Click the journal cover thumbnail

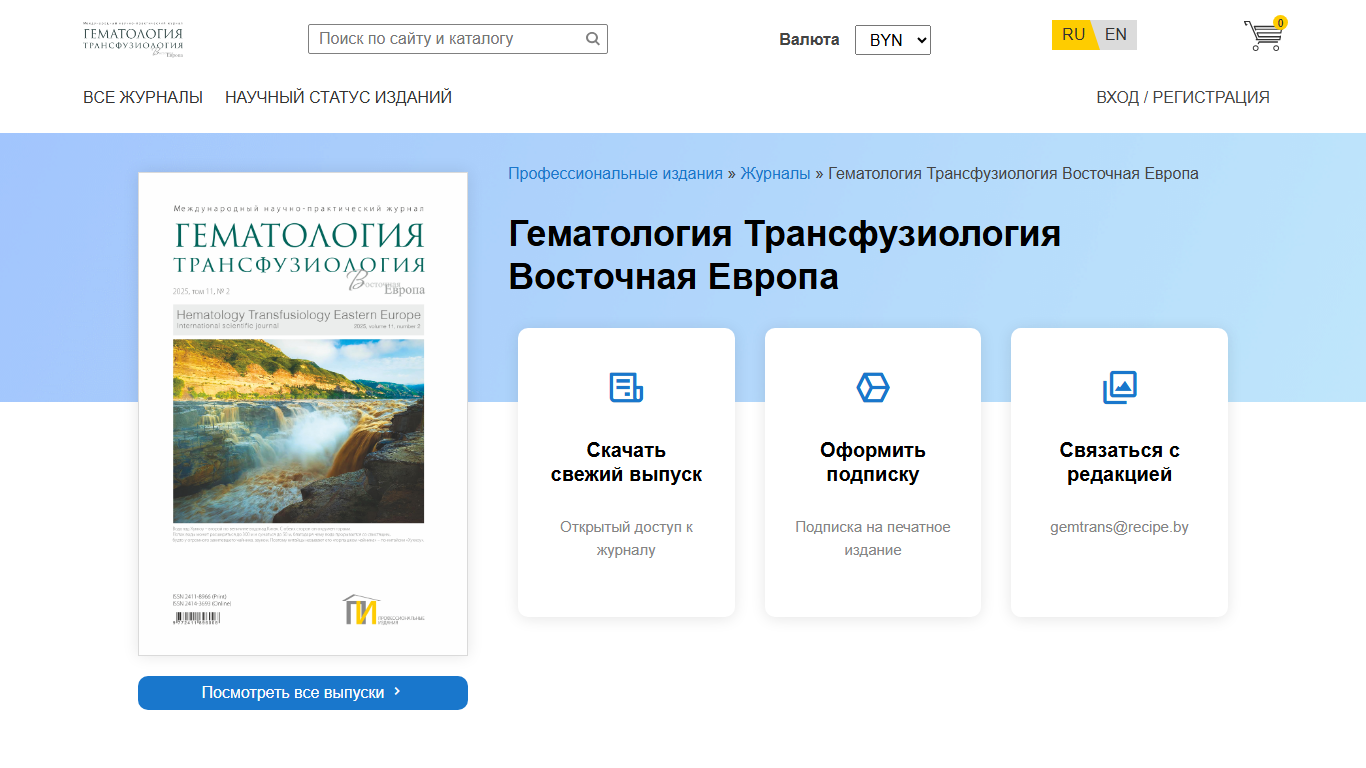(x=303, y=414)
